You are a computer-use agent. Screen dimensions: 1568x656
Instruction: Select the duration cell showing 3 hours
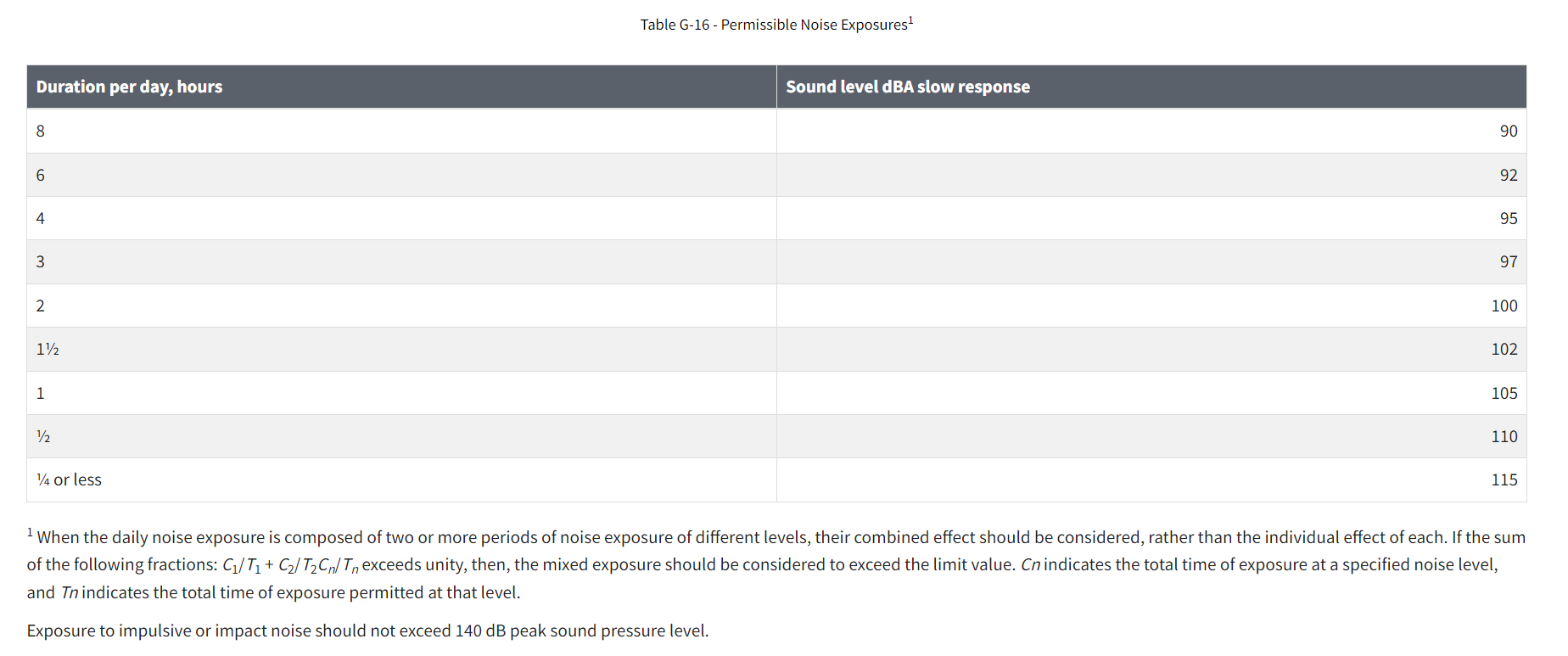41,261
